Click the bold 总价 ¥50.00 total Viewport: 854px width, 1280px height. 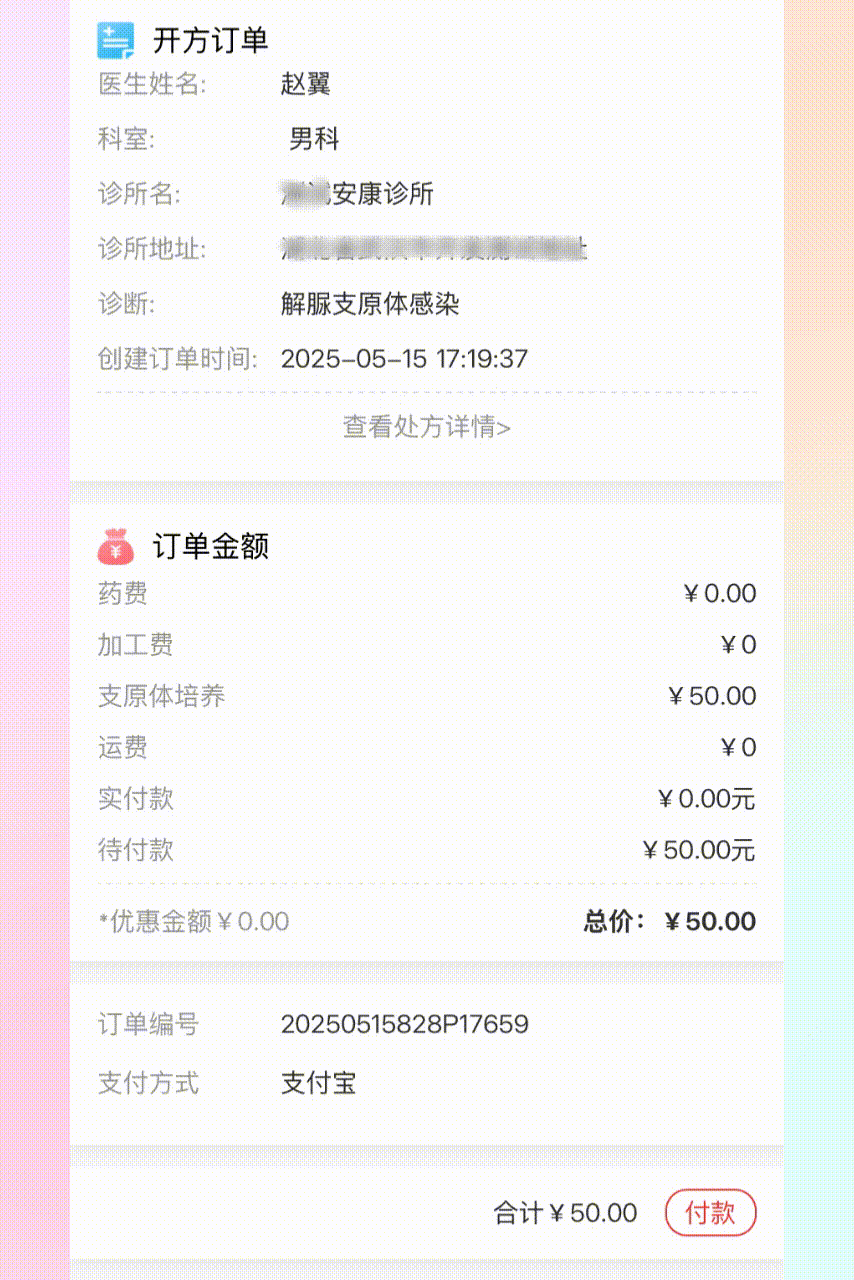669,922
